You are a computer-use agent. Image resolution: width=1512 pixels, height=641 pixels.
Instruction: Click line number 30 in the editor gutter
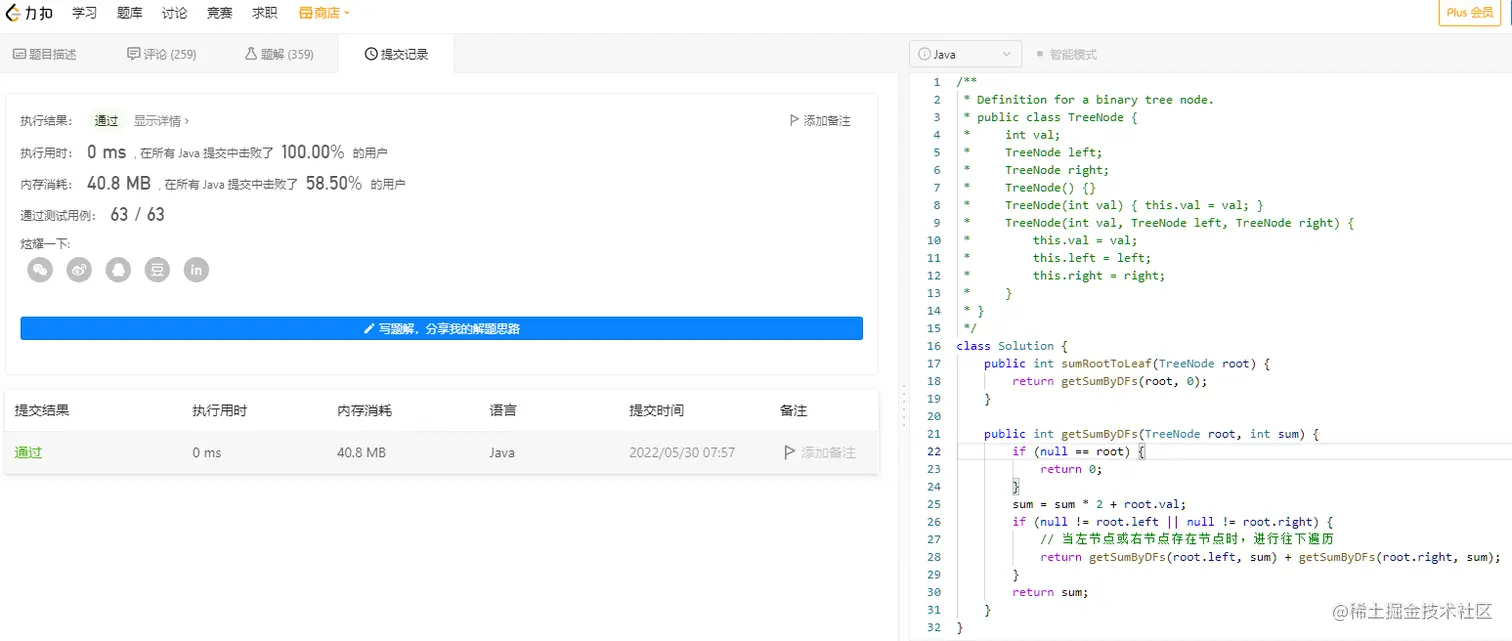click(x=934, y=592)
